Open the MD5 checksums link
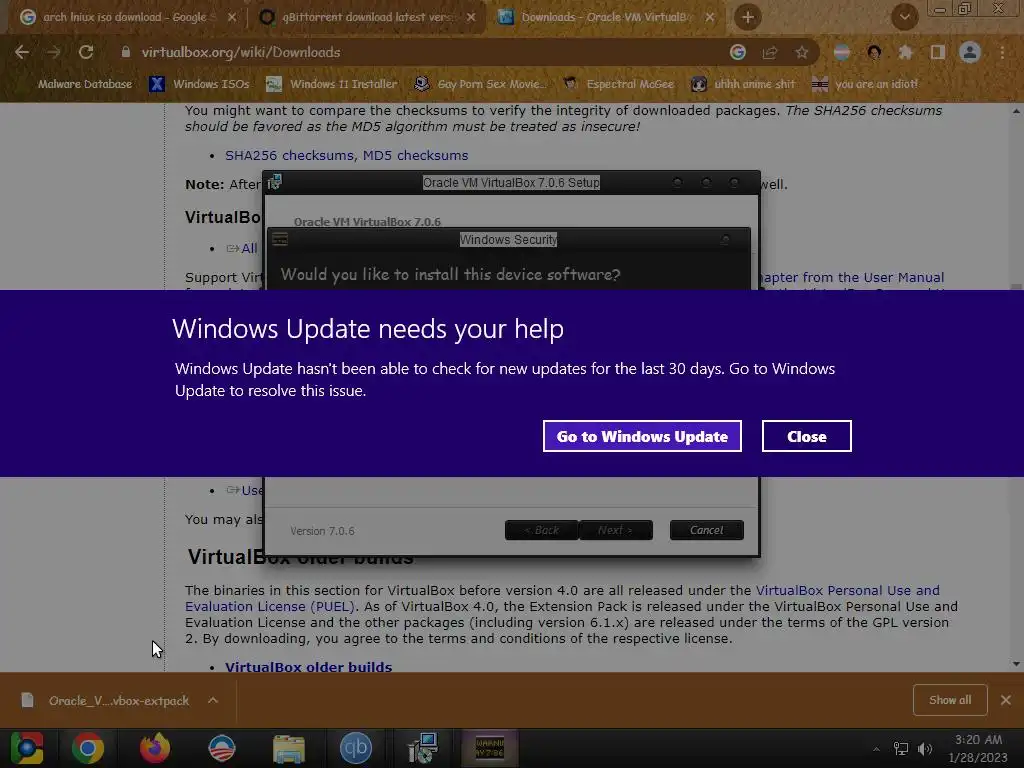 pos(415,155)
